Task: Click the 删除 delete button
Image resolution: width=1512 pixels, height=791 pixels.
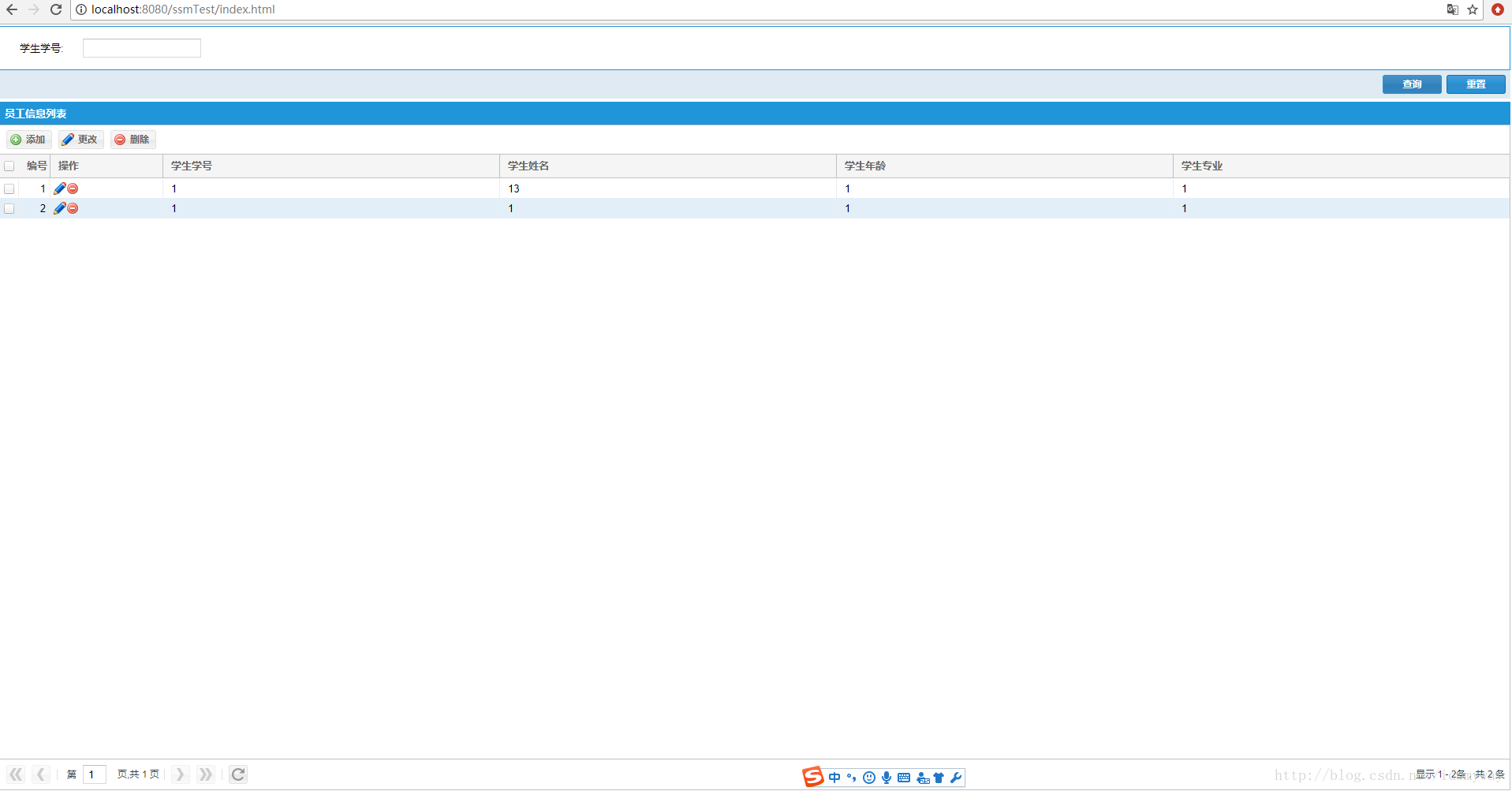Action: point(133,140)
